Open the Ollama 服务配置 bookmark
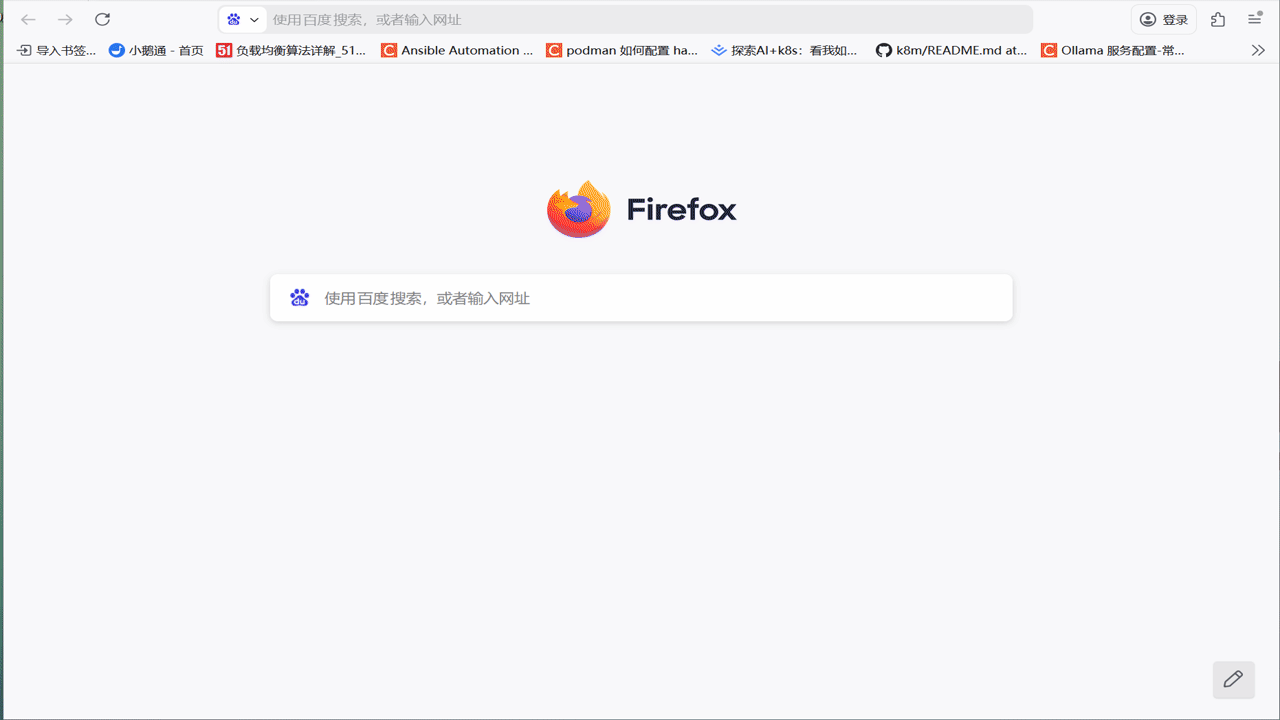 1113,50
